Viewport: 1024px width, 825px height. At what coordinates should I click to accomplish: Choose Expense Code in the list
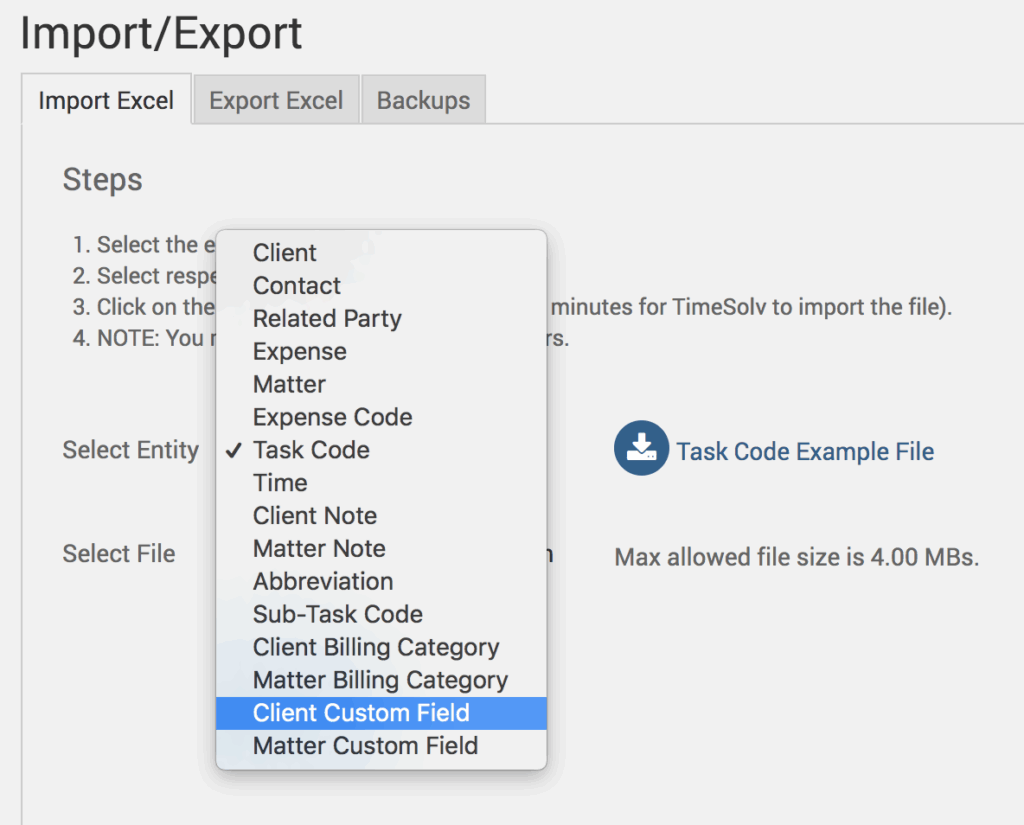(332, 417)
